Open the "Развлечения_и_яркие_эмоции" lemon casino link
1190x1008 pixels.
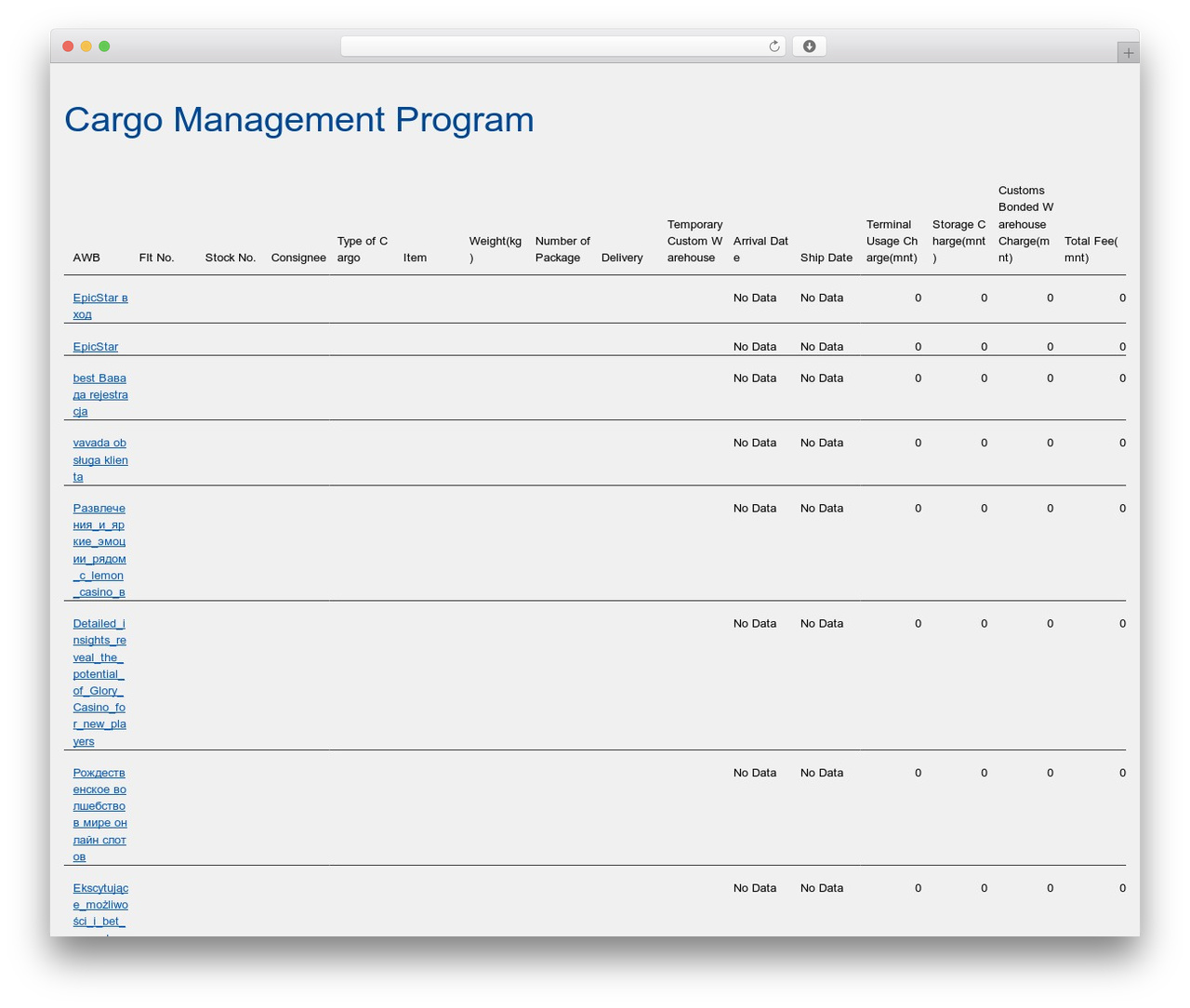click(x=99, y=550)
